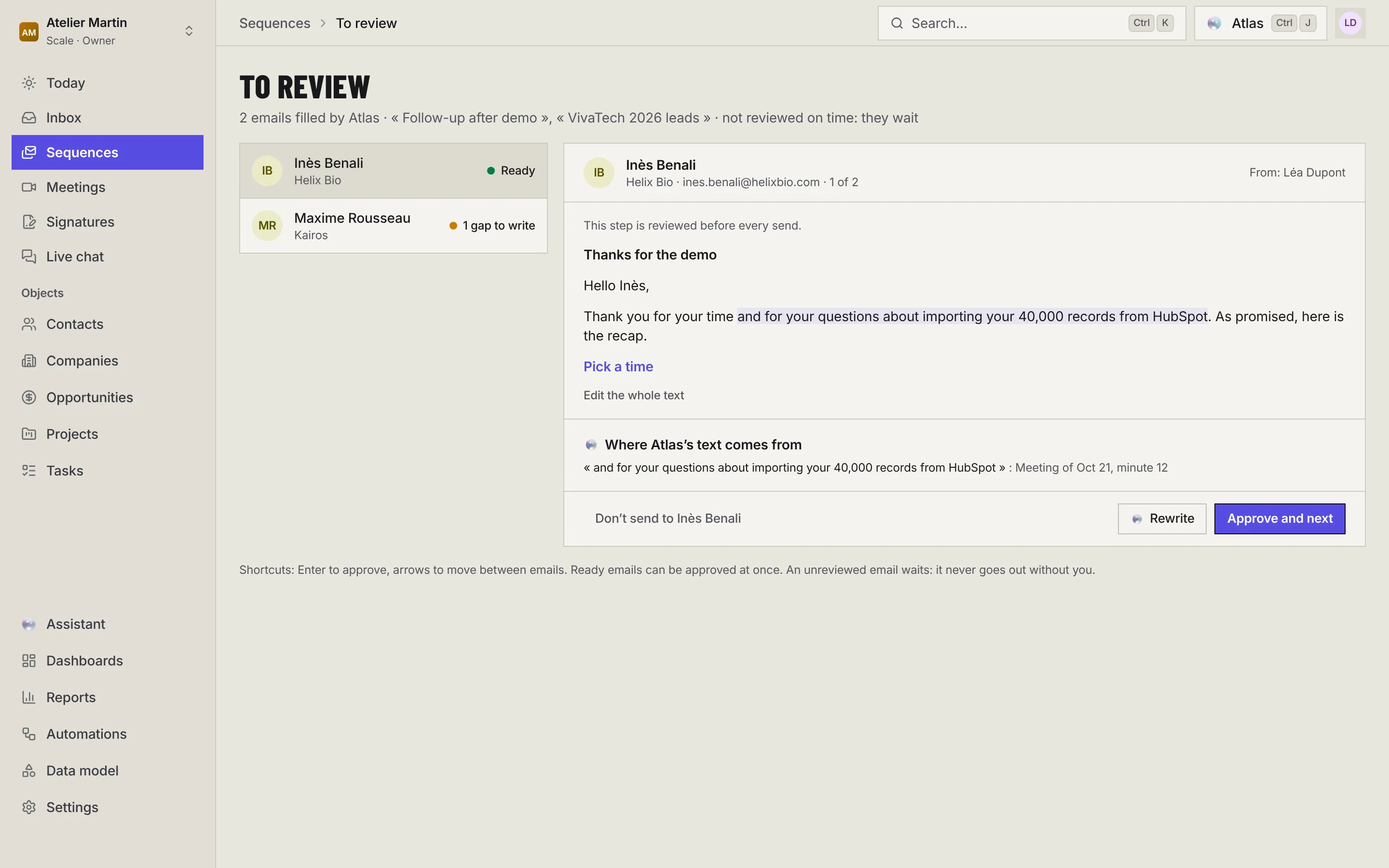The height and width of the screenshot is (868, 1389).
Task: Follow the Pick a time link
Action: (x=618, y=366)
